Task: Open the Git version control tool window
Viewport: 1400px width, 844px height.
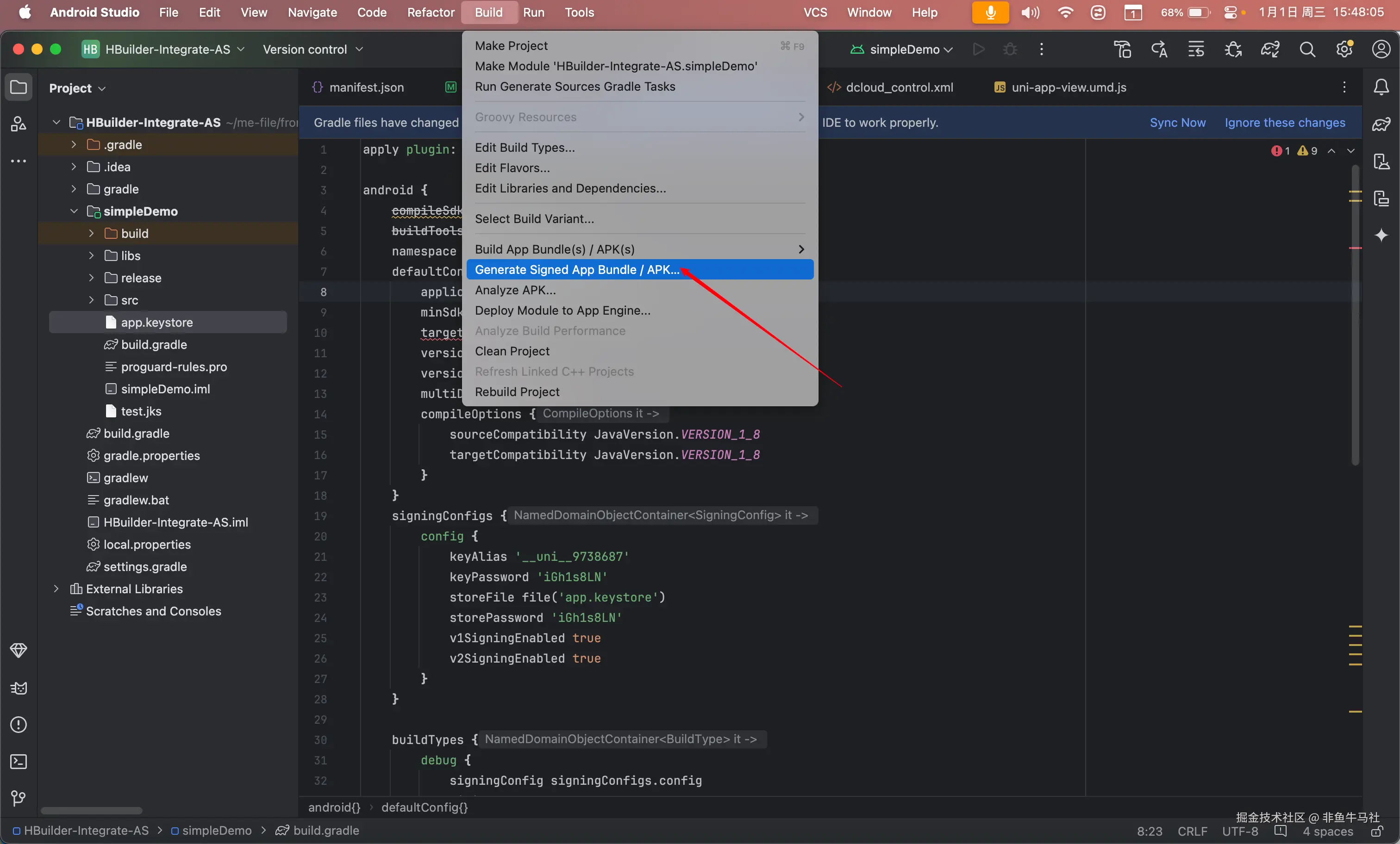Action: 18,798
